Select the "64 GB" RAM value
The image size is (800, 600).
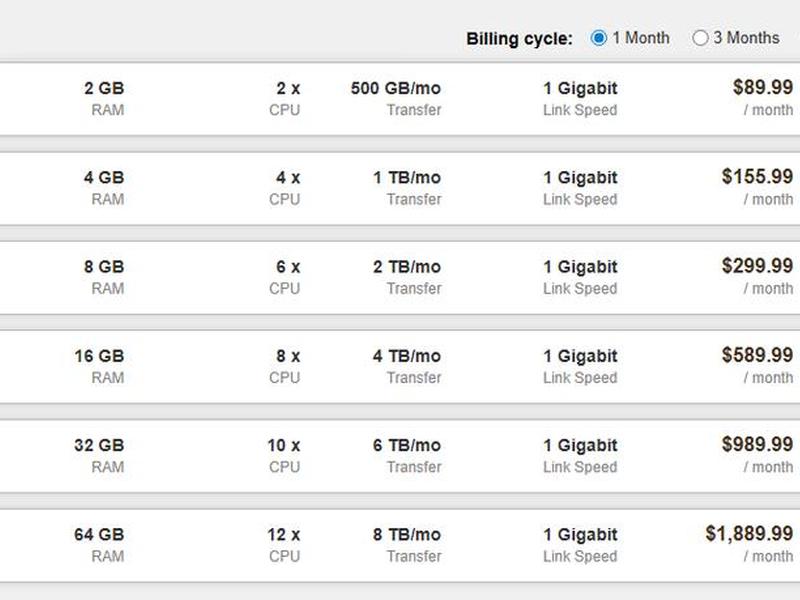pos(99,535)
